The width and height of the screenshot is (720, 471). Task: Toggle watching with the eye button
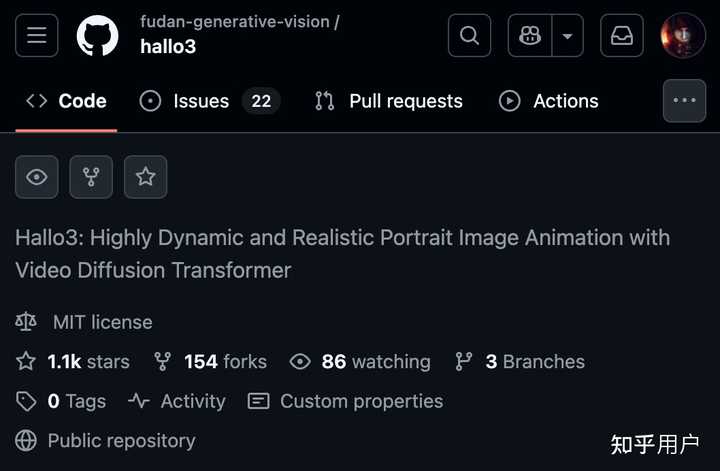[37, 177]
